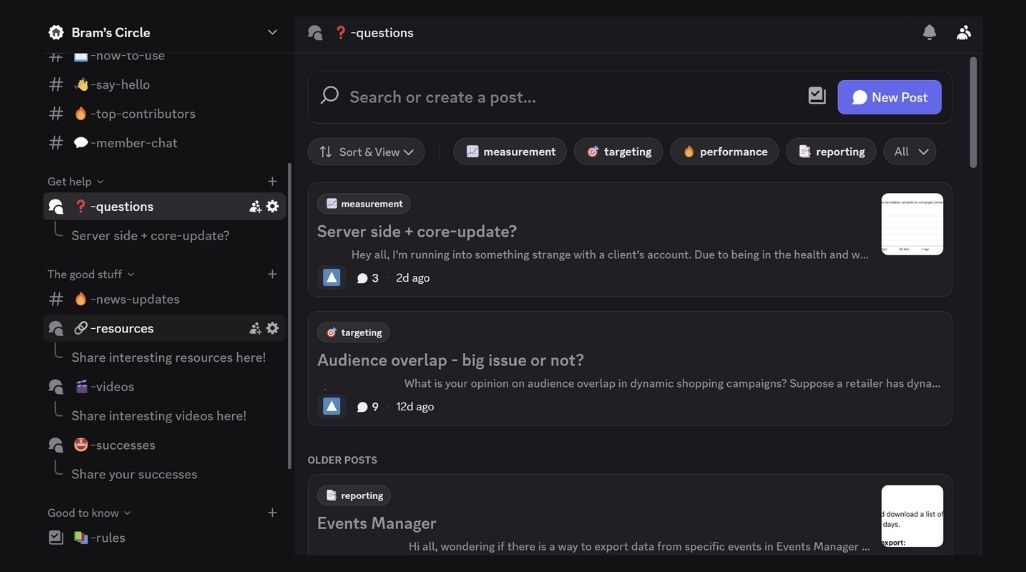Select the -questions forum channel
Screen dimensions: 1026x572
(164, 206)
